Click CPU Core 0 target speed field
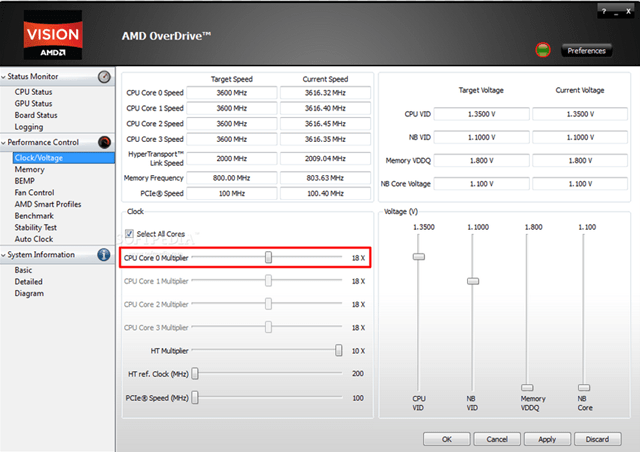The image size is (640, 452). (231, 93)
